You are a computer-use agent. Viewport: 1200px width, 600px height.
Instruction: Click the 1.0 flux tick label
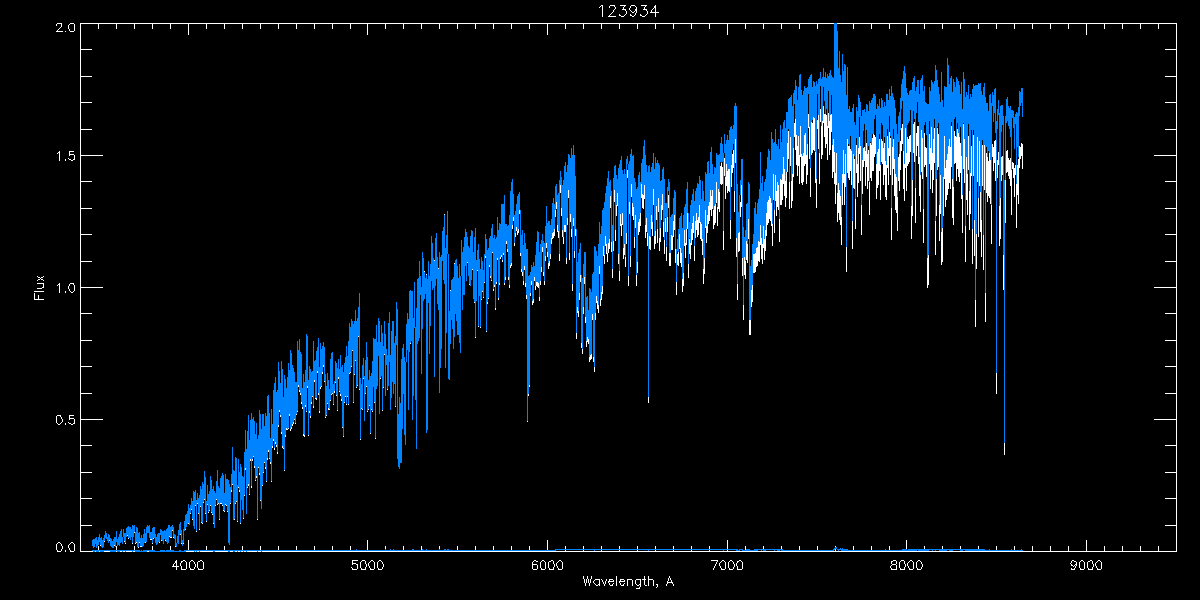point(65,288)
